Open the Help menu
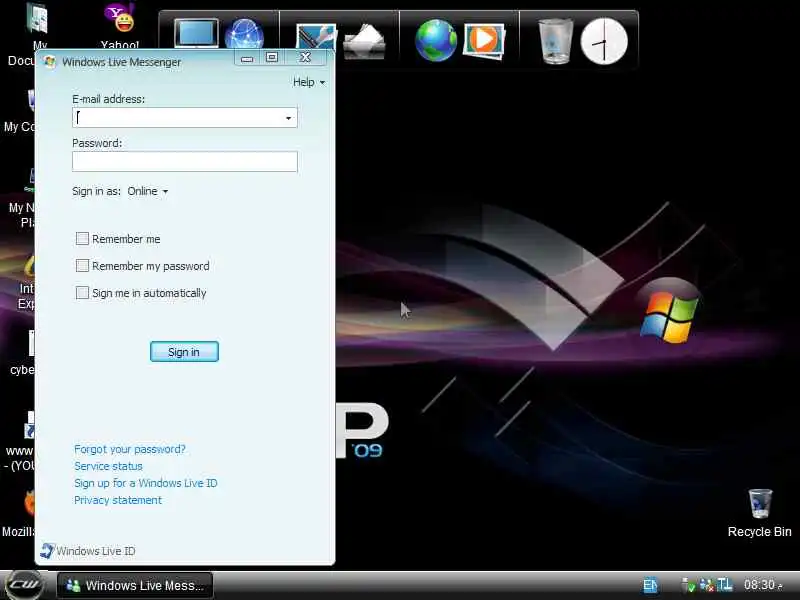This screenshot has height=600, width=800. (309, 82)
